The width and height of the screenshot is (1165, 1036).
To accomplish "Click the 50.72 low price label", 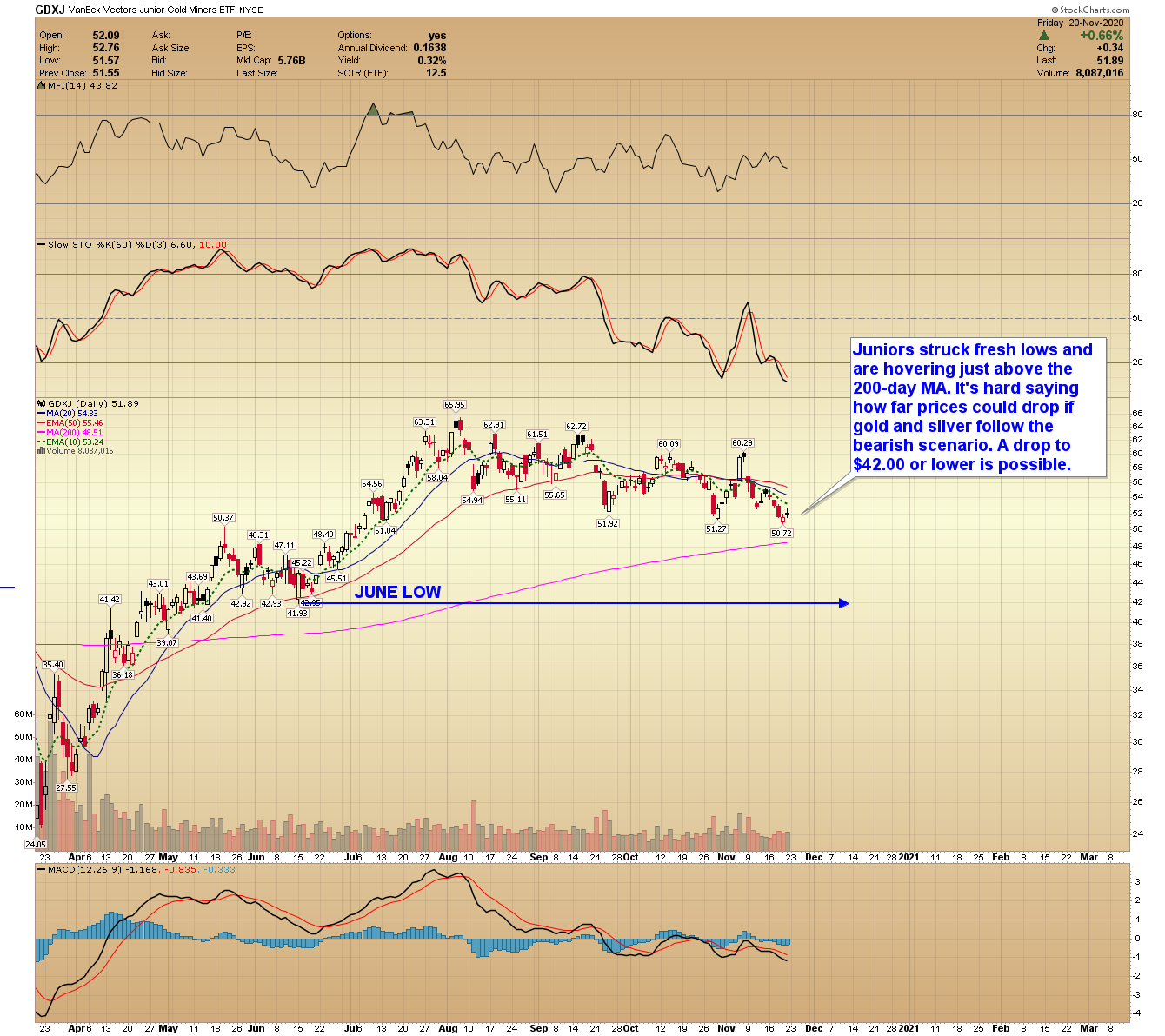I will 781,534.
